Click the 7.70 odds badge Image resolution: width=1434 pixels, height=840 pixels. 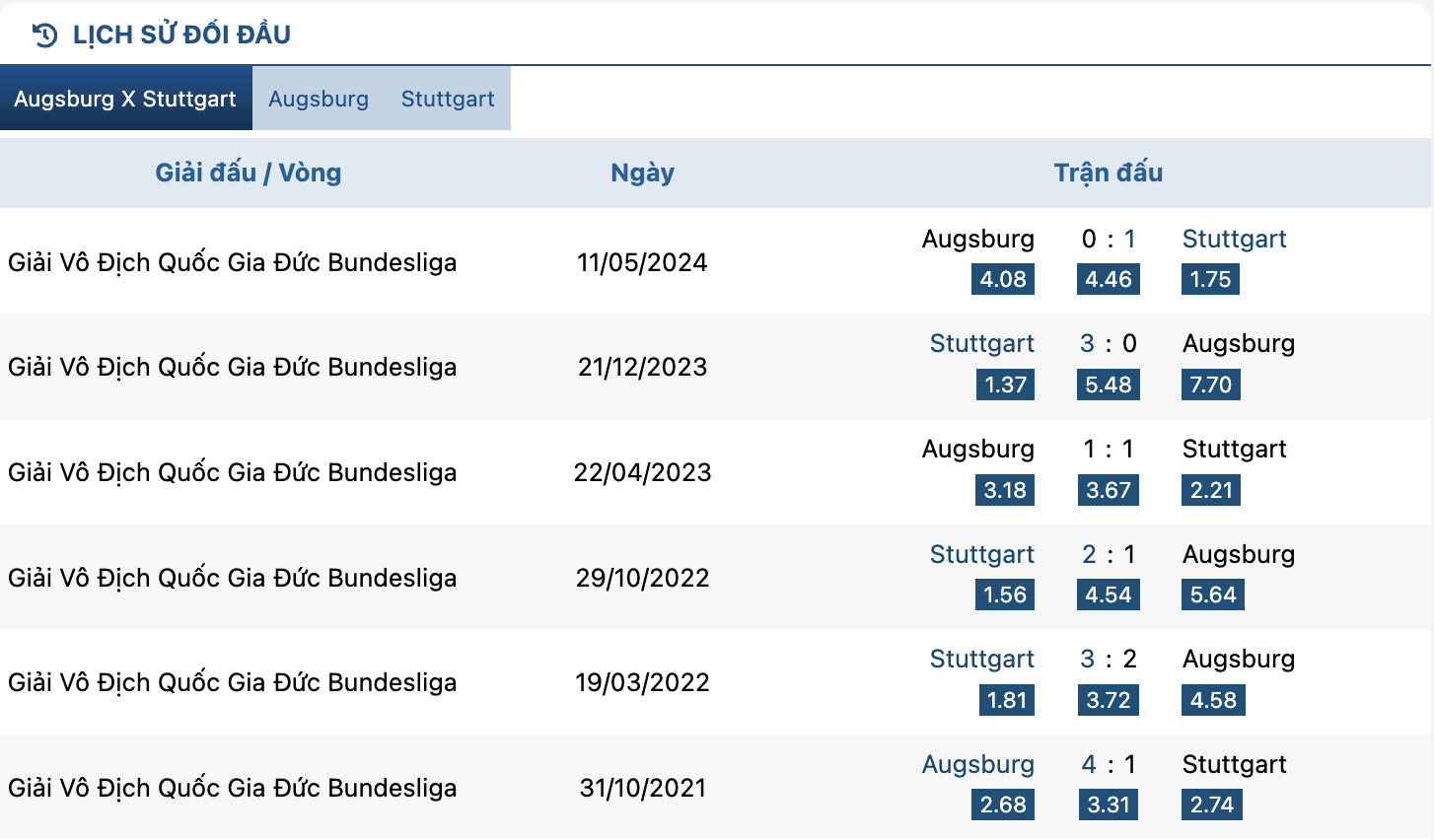click(1210, 385)
